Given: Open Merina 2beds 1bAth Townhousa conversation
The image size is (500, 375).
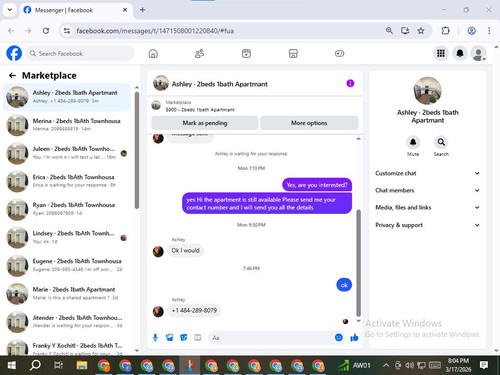Looking at the screenshot, I should 67,125.
